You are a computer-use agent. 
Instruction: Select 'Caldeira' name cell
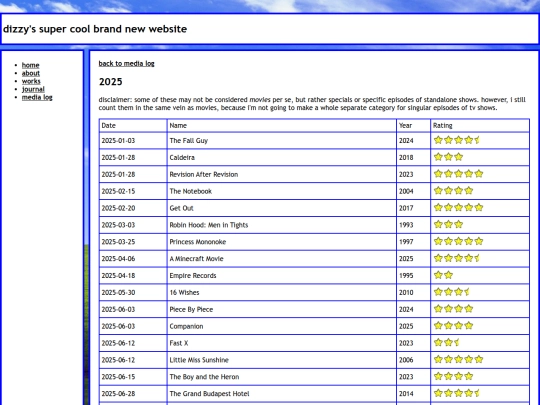[282, 157]
